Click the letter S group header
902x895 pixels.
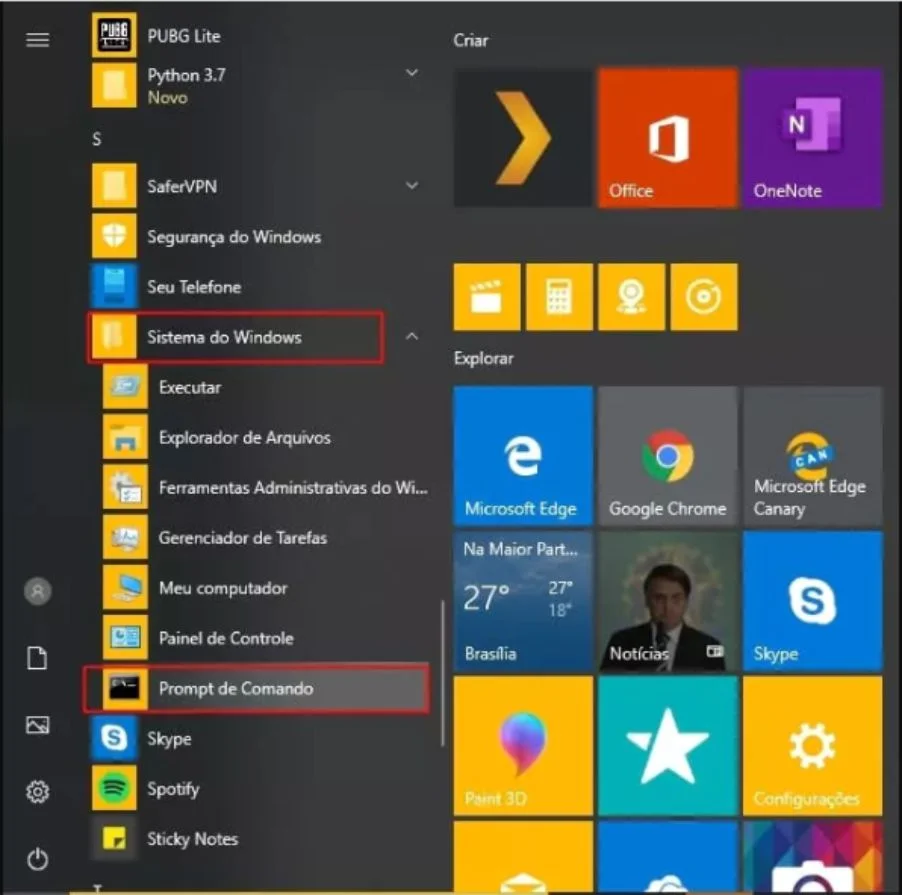click(x=97, y=139)
